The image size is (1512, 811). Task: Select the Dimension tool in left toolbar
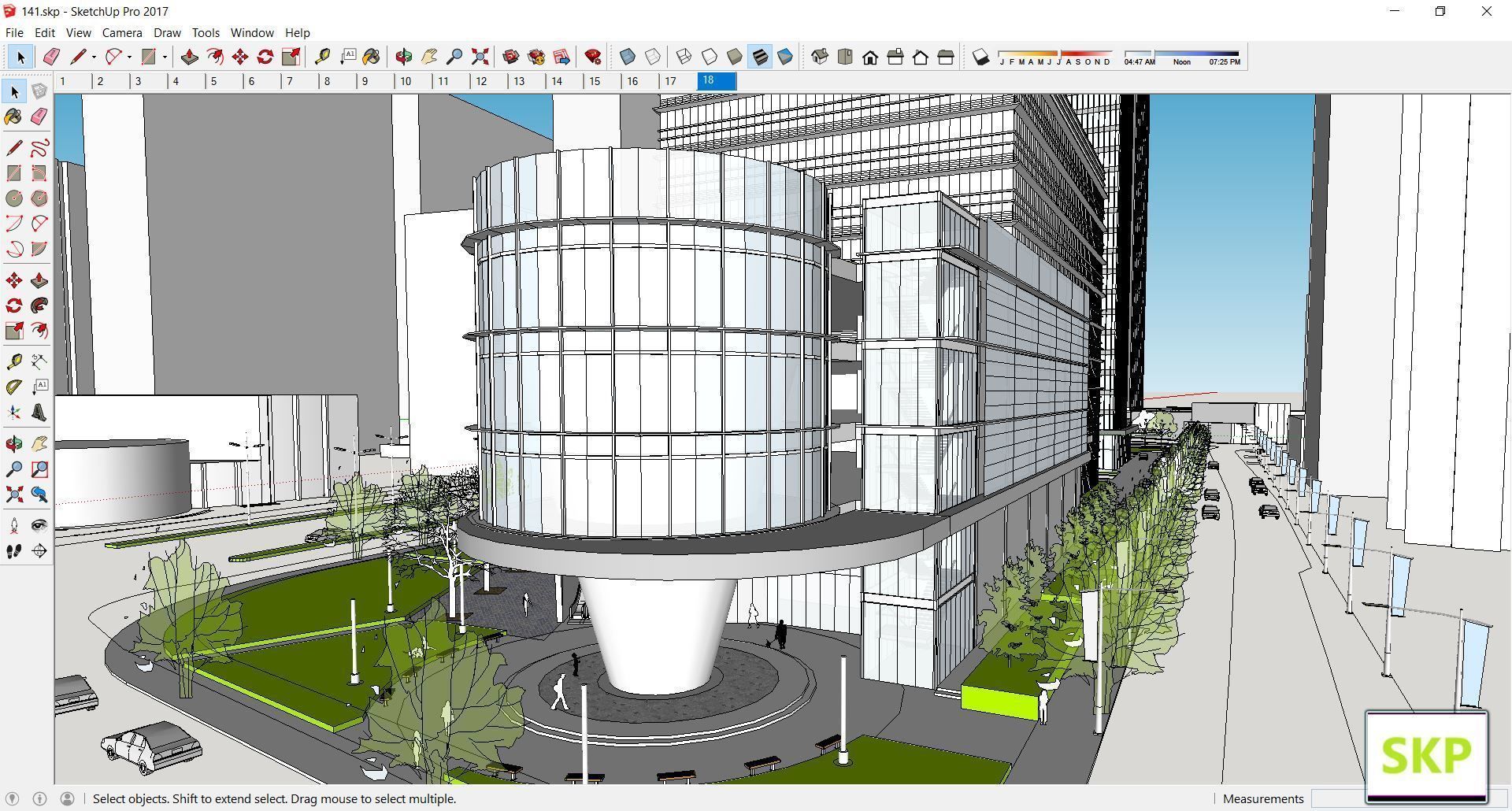coord(39,362)
